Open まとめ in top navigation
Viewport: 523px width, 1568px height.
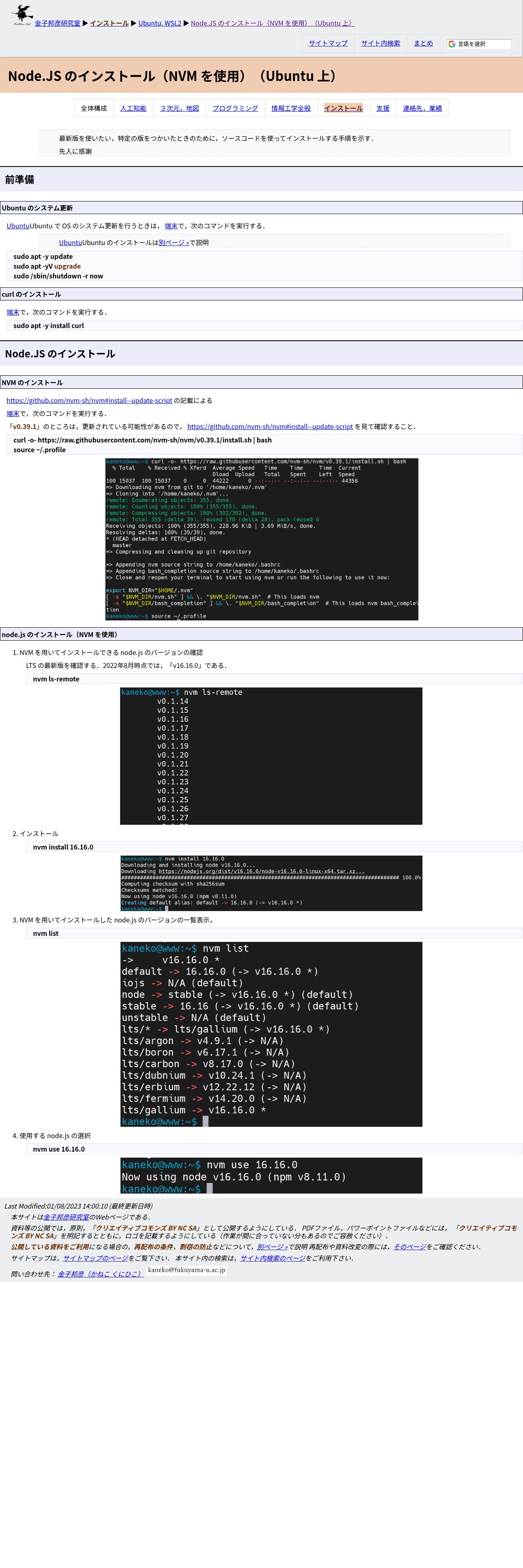[x=423, y=43]
